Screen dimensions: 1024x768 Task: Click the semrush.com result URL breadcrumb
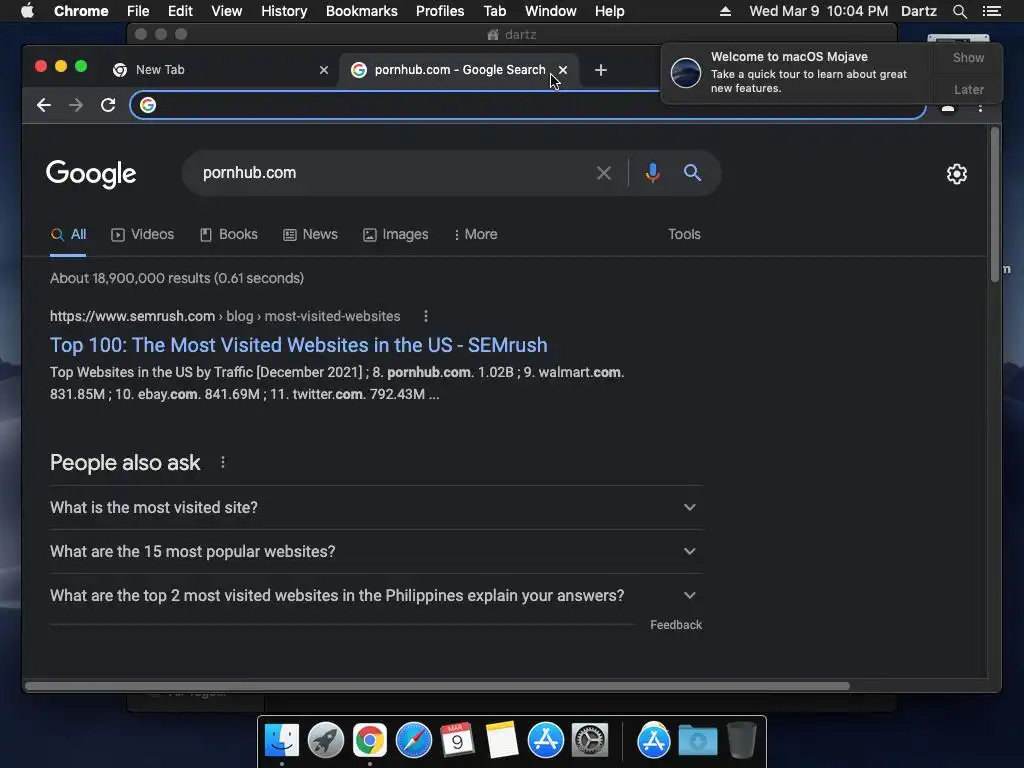[x=225, y=316]
